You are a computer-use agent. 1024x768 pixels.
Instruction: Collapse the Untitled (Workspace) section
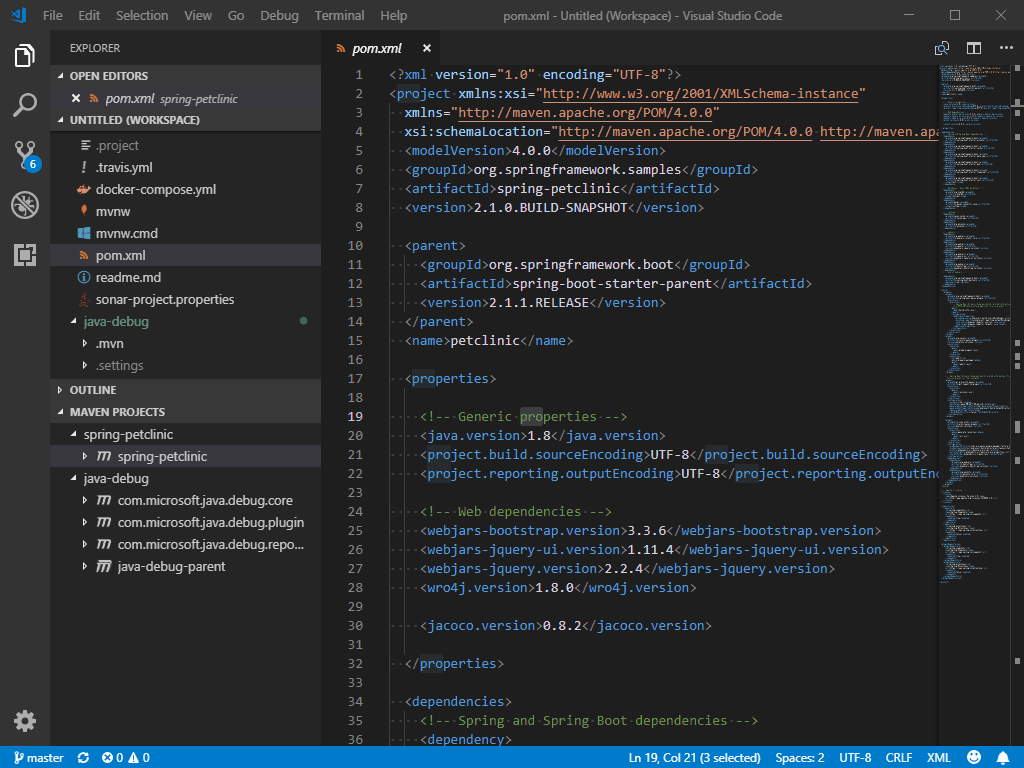click(x=185, y=120)
